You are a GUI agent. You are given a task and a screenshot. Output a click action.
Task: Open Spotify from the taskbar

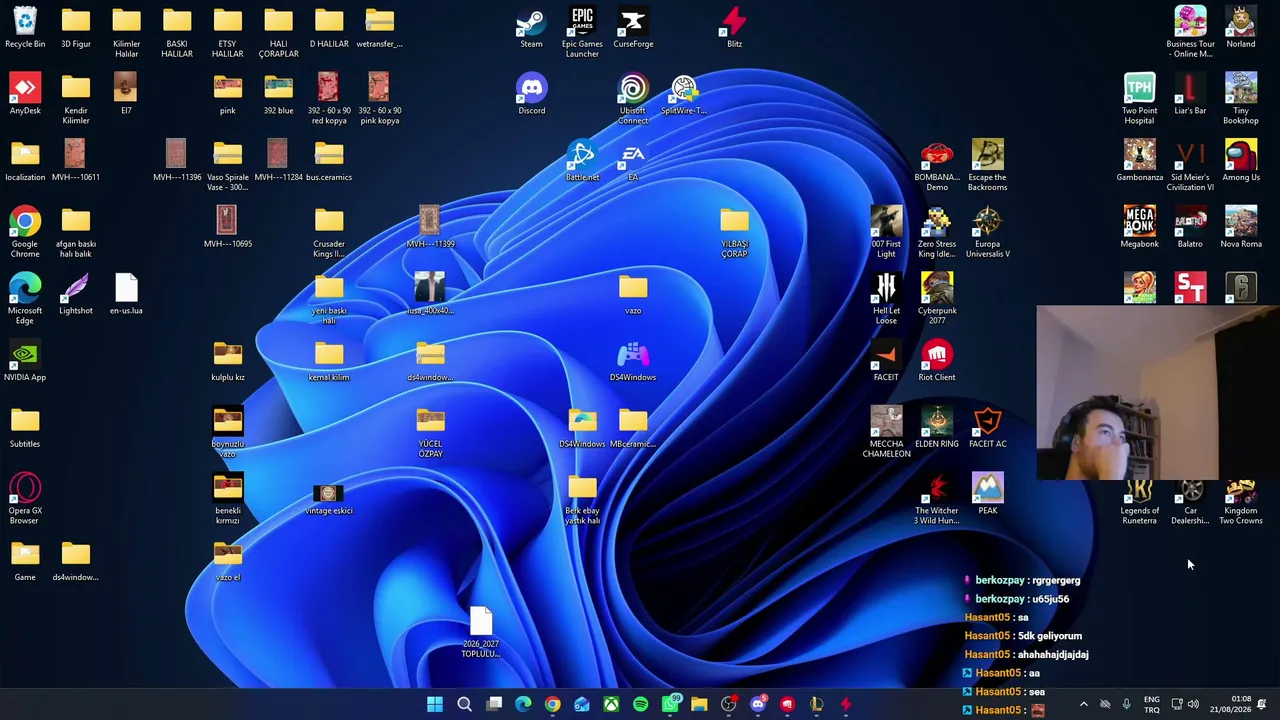[641, 705]
